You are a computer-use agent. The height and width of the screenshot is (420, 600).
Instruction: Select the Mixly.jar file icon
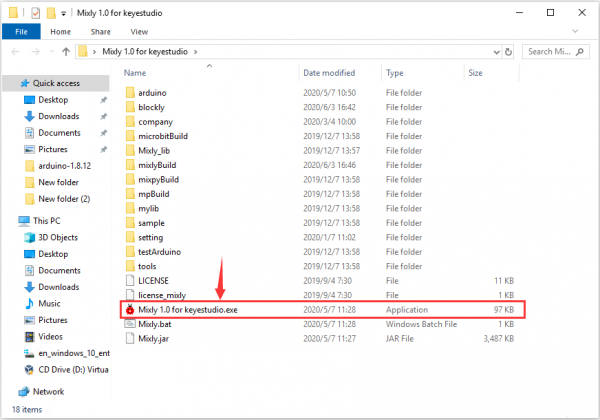click(x=129, y=339)
